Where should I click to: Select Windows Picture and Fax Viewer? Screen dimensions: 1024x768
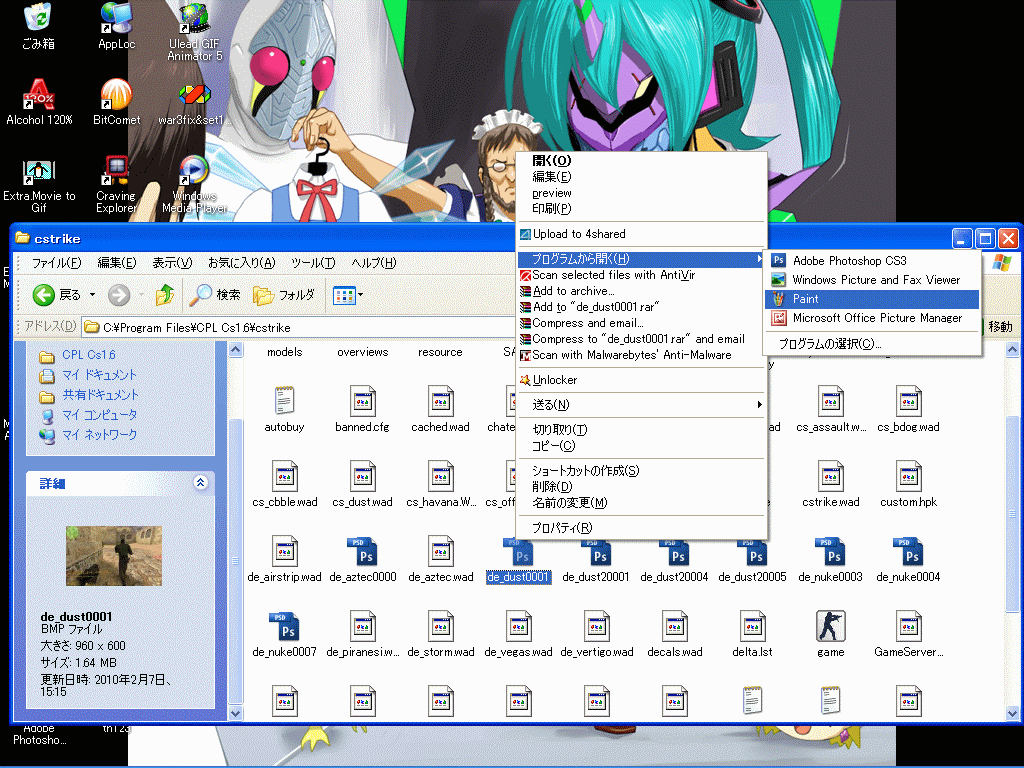pyautogui.click(x=875, y=280)
